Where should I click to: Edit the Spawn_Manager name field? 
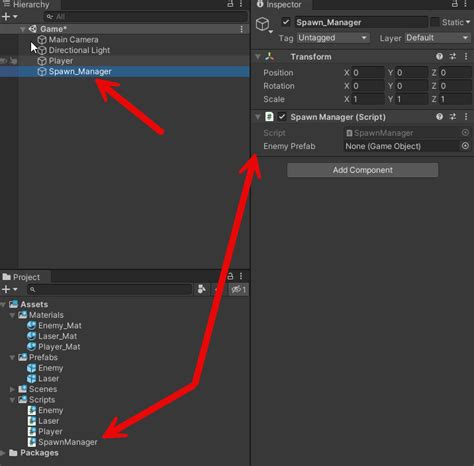361,22
